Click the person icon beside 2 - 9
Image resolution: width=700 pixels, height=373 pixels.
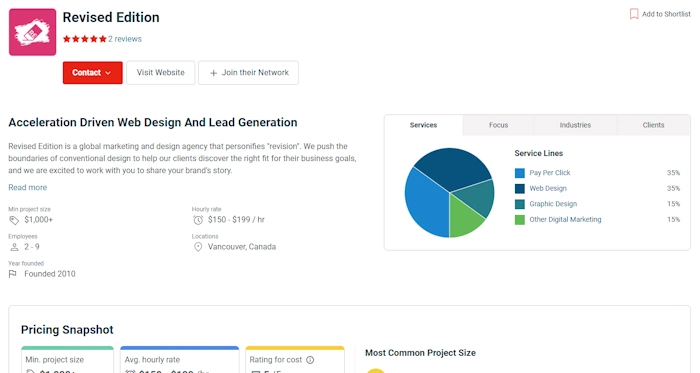click(14, 247)
